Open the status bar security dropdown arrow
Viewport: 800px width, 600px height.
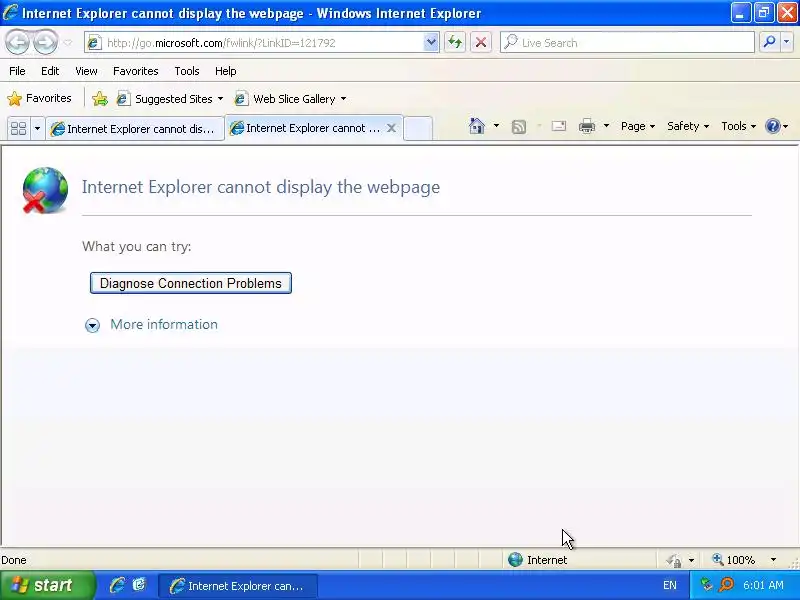point(691,560)
